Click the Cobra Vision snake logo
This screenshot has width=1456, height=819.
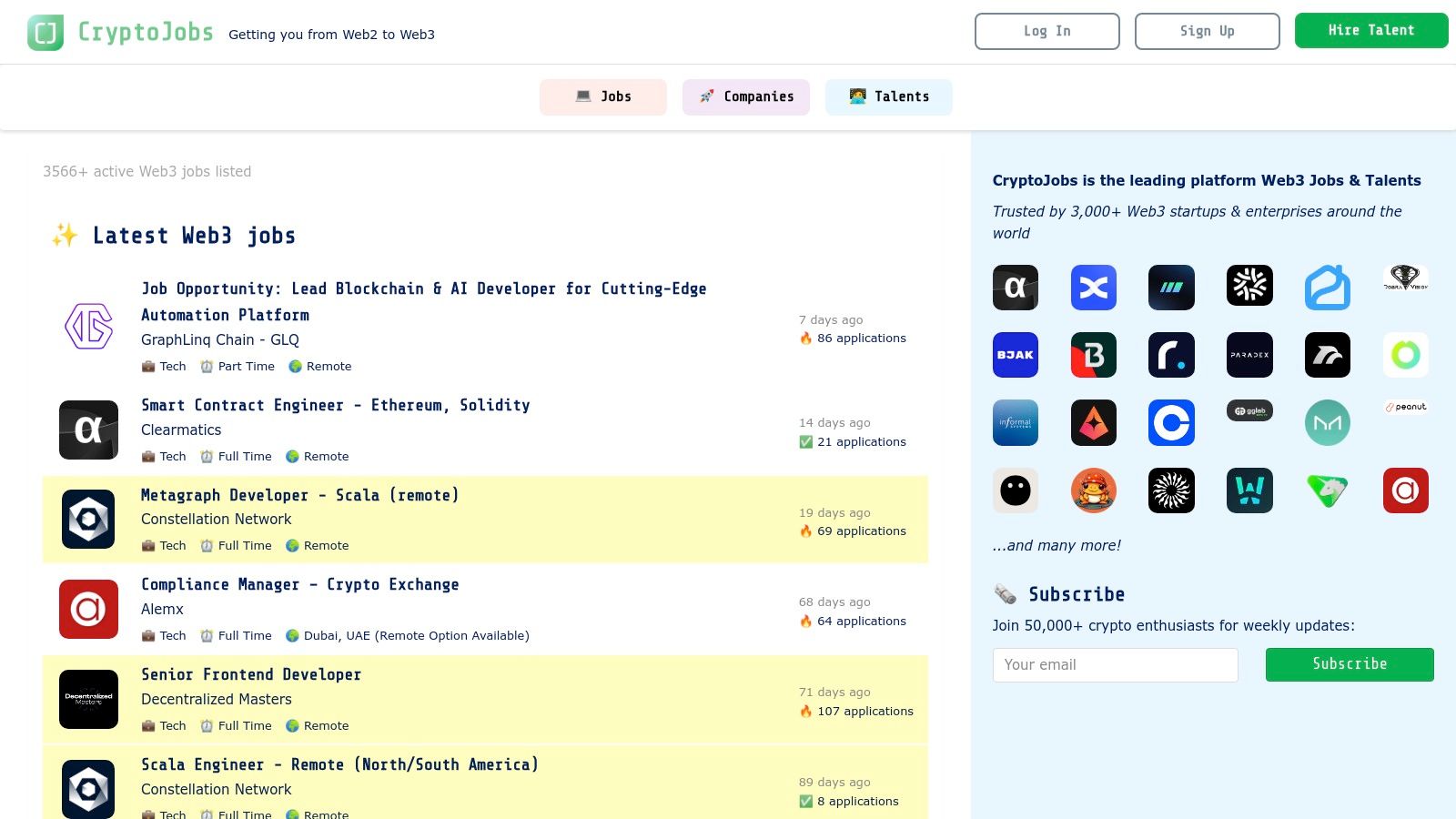[x=1406, y=278]
